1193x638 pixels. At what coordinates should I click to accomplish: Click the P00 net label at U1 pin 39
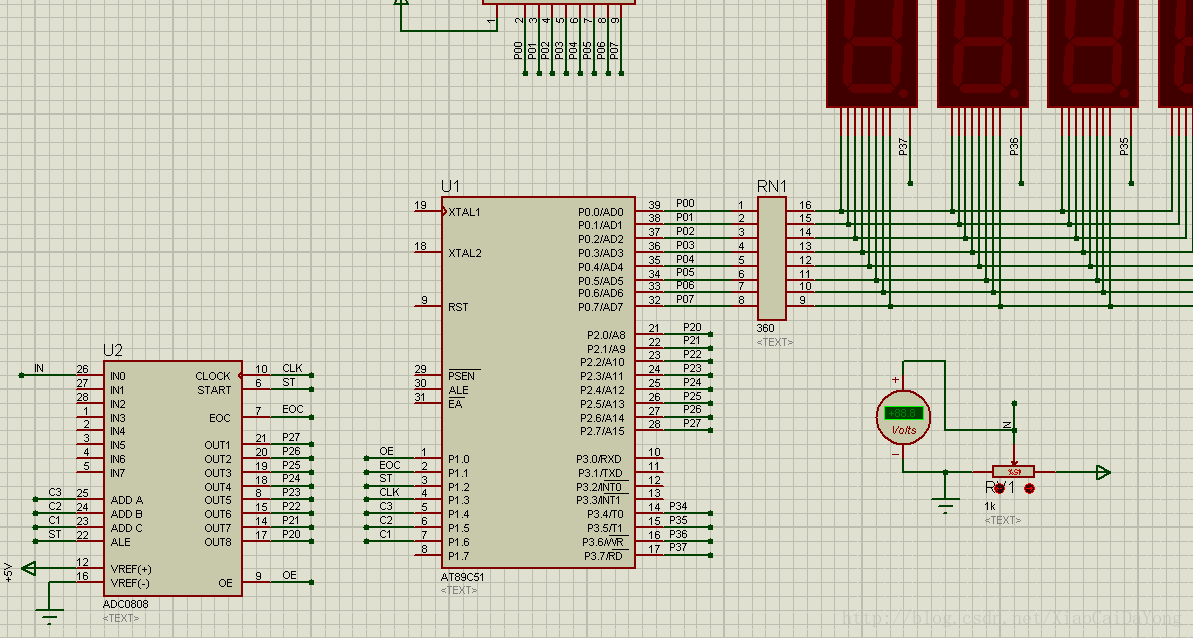686,204
